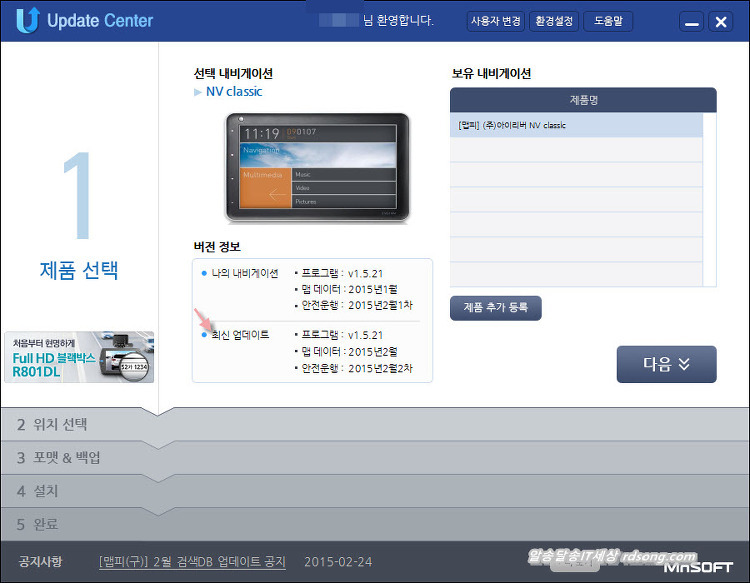Screen dimensions: 750x583
Task: Click the 안전운행 : 2015년2월2차 text
Action: point(357,368)
